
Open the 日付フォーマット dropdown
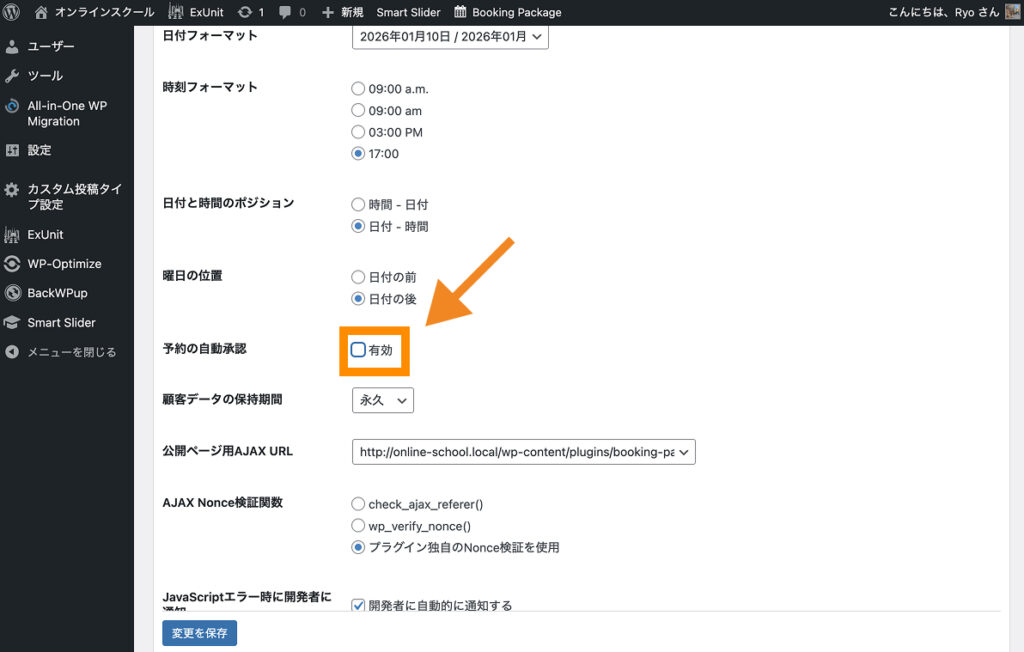point(450,37)
